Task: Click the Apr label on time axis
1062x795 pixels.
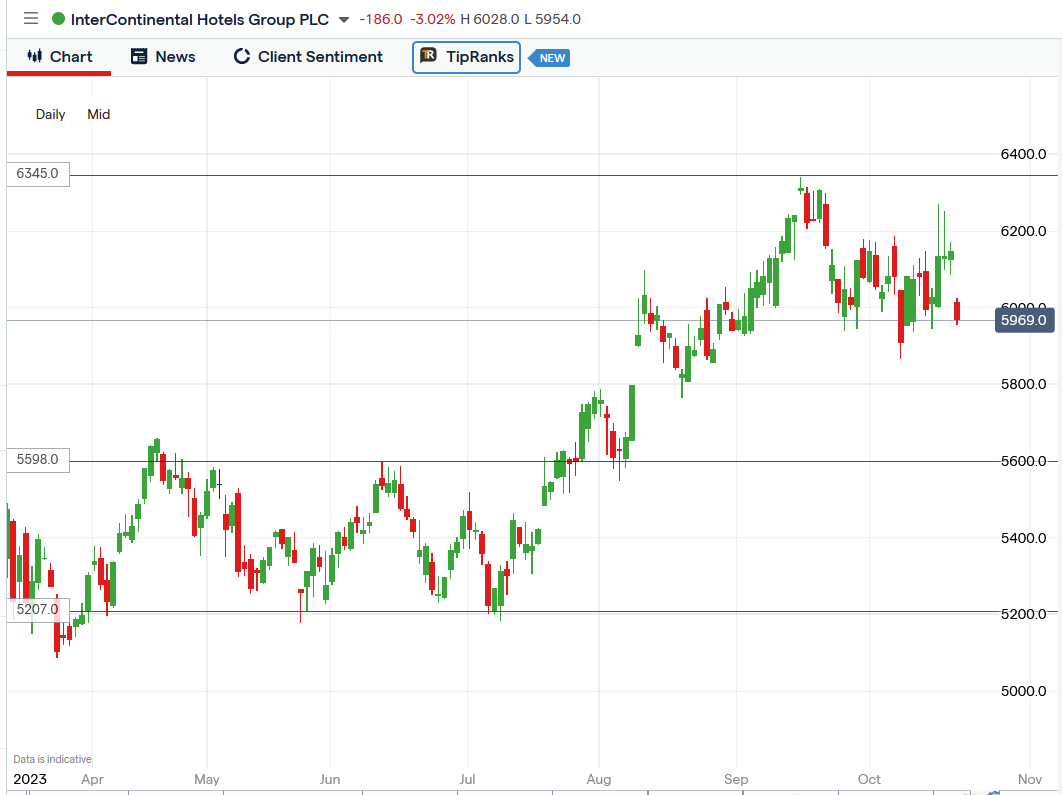Action: (x=93, y=779)
